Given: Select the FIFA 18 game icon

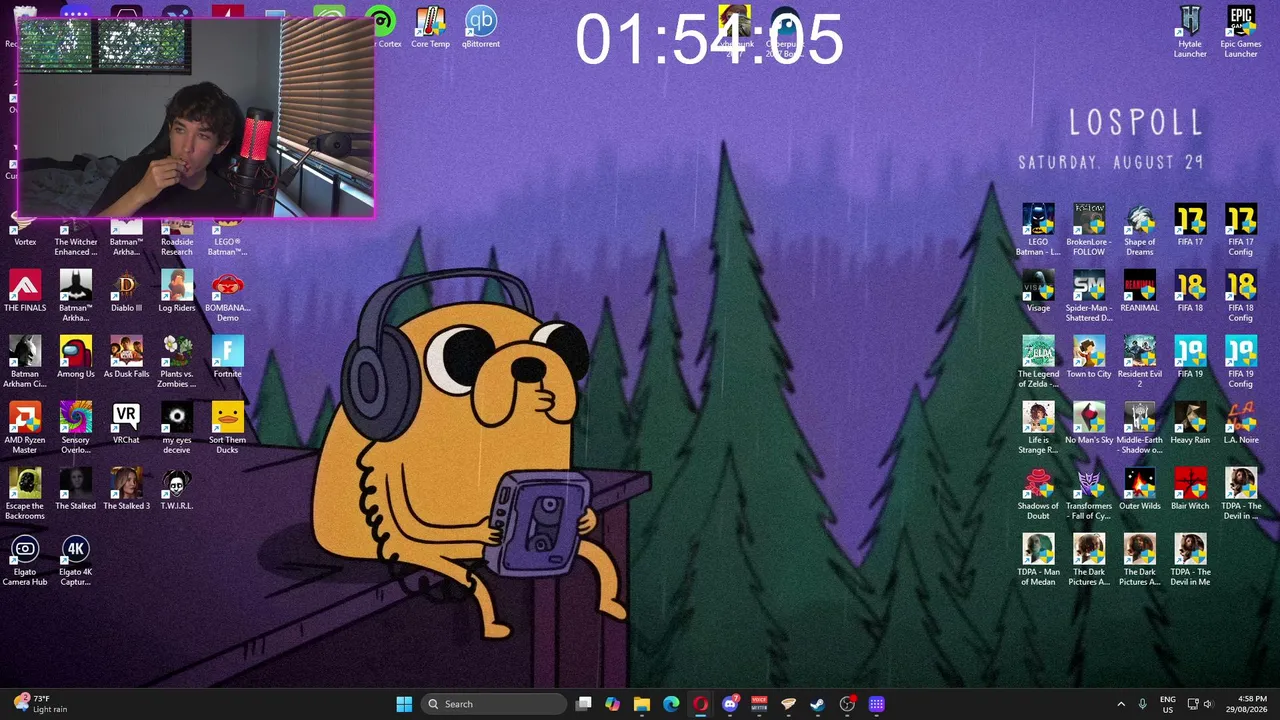Looking at the screenshot, I should (x=1190, y=292).
